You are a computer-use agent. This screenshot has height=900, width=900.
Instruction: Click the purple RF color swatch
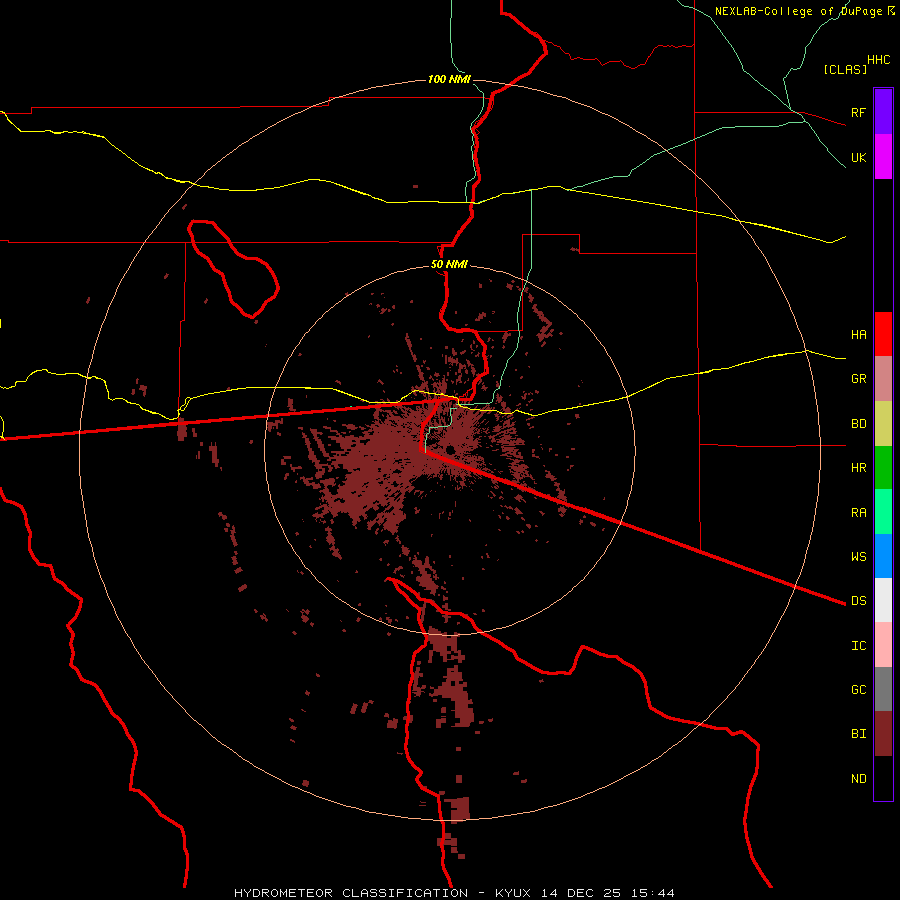point(883,112)
